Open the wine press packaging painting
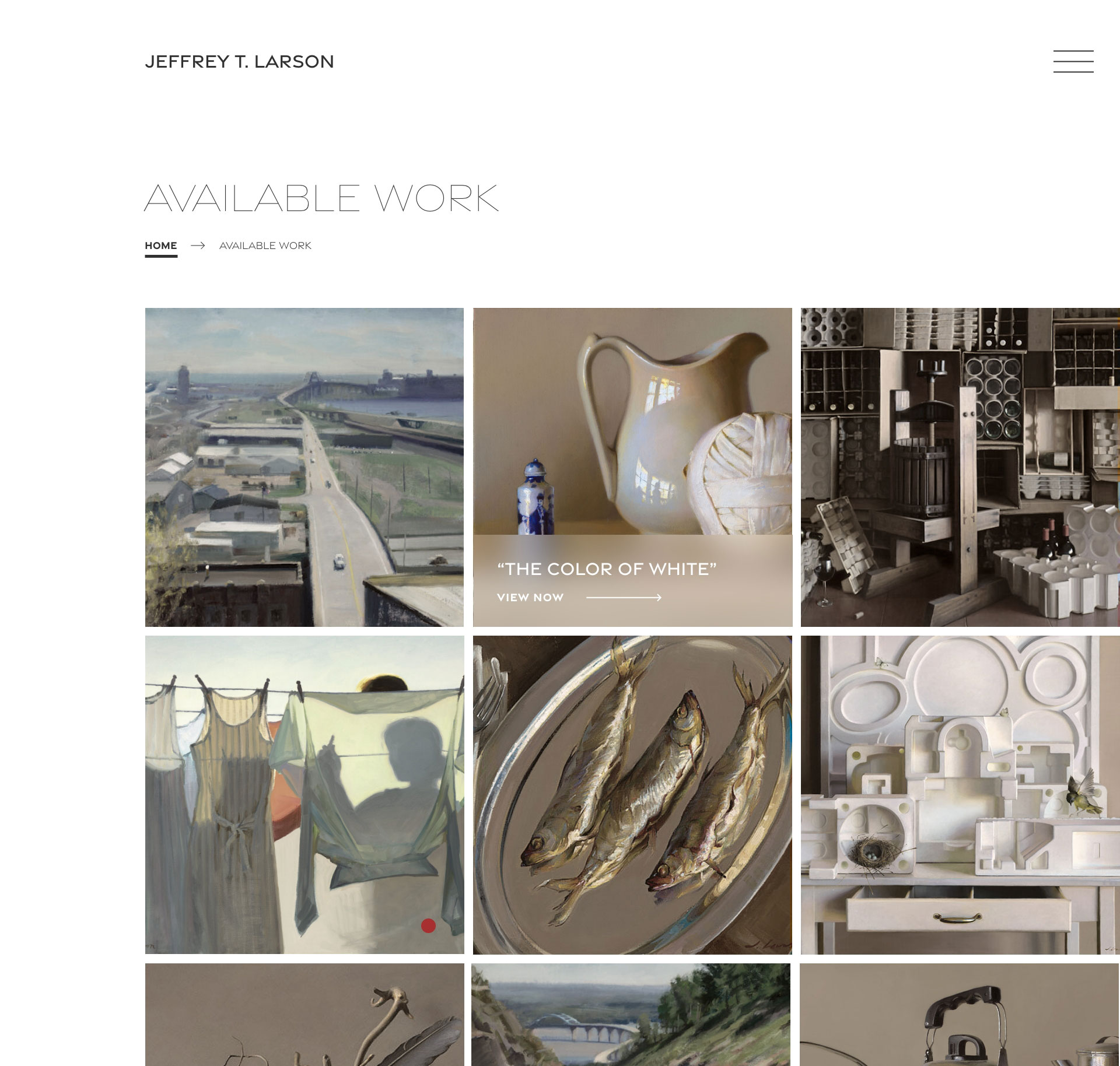 click(960, 467)
